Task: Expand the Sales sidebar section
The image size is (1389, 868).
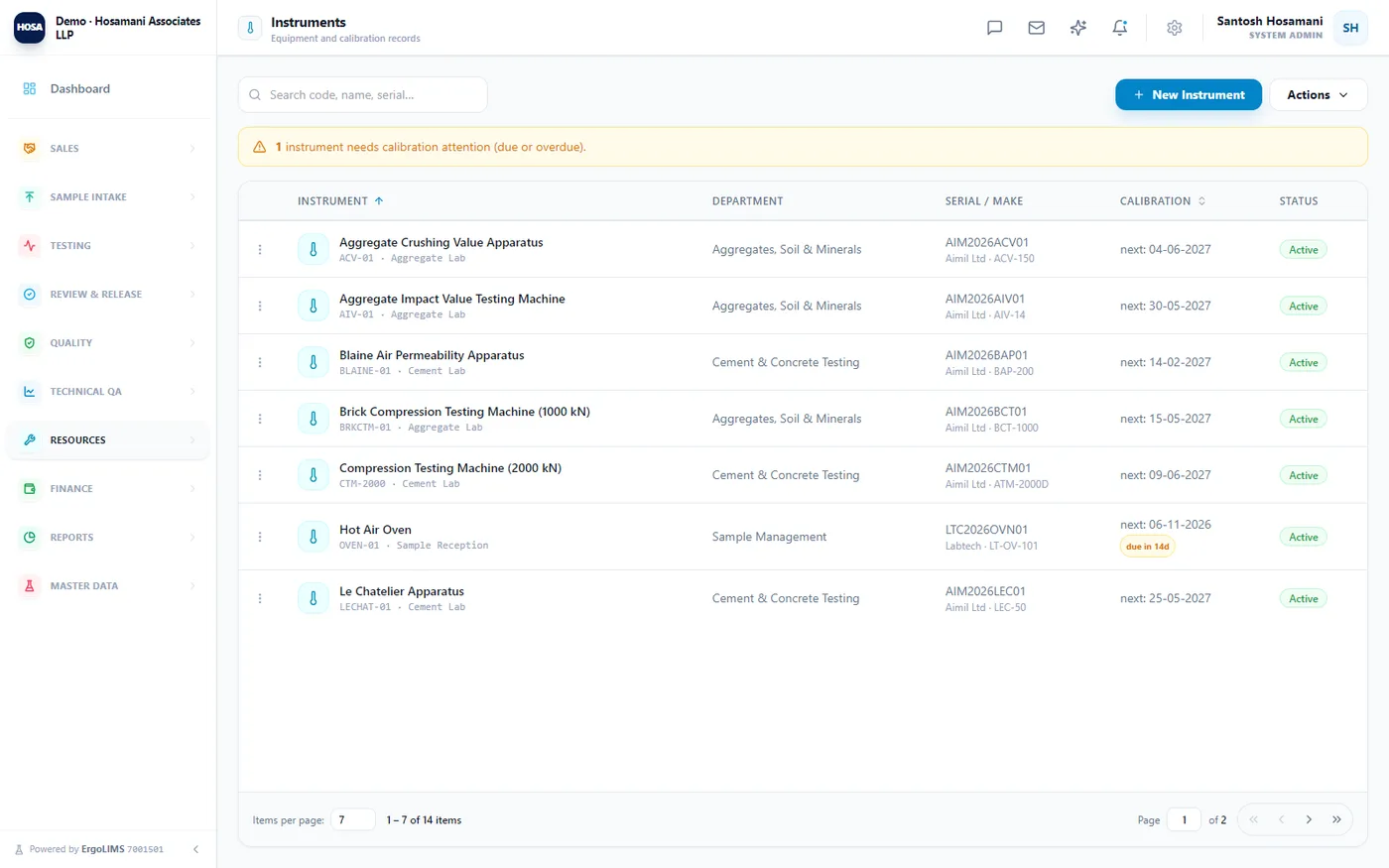Action: (109, 149)
